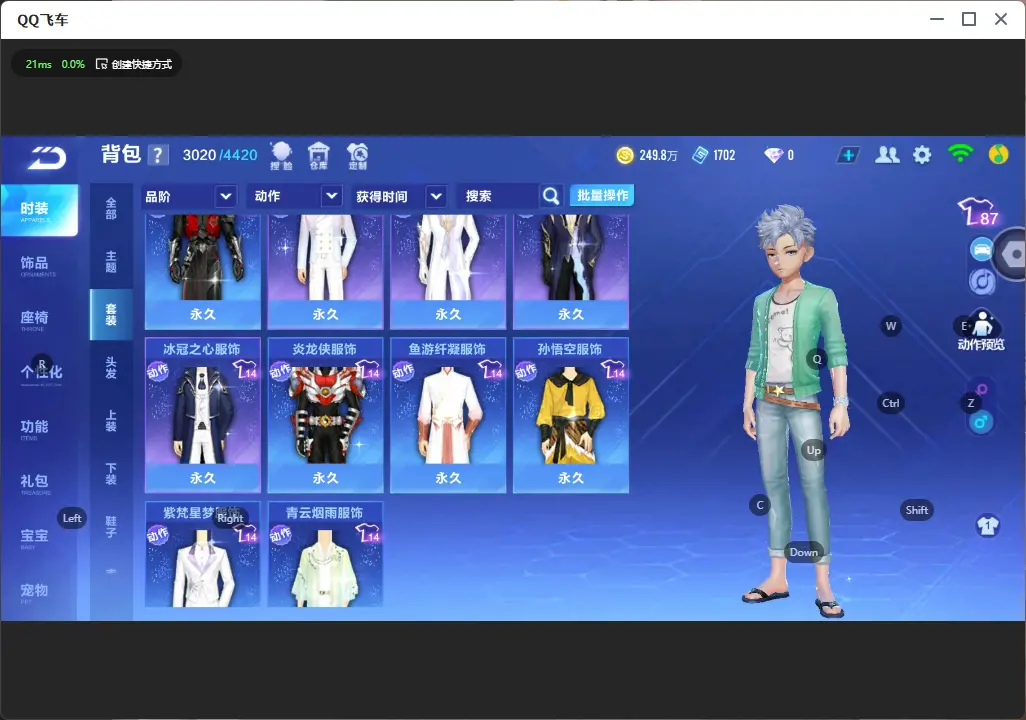
Task: Click the music note disc icon
Action: point(982,281)
